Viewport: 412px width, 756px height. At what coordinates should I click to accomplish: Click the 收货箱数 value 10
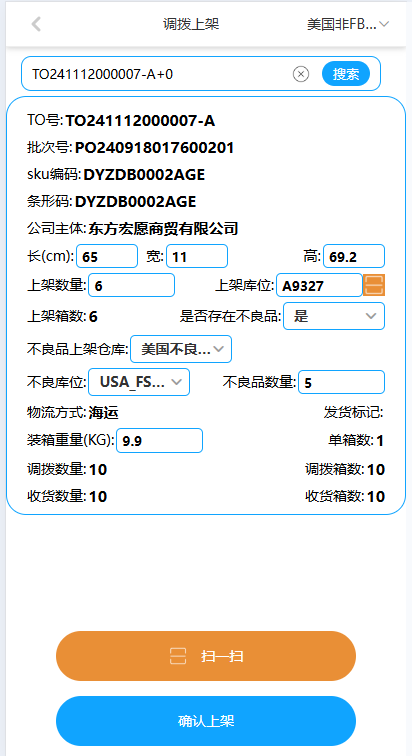(x=376, y=496)
